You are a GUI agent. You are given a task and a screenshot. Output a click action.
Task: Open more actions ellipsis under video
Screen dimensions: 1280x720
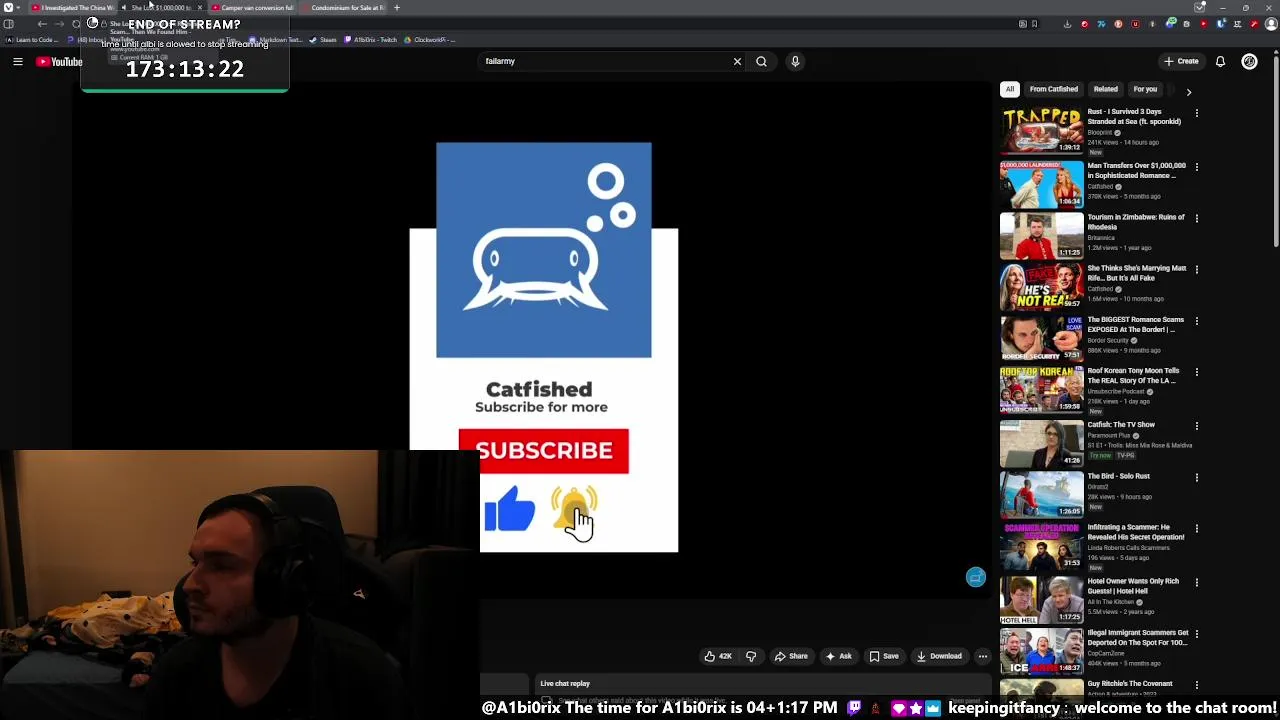pyautogui.click(x=982, y=656)
